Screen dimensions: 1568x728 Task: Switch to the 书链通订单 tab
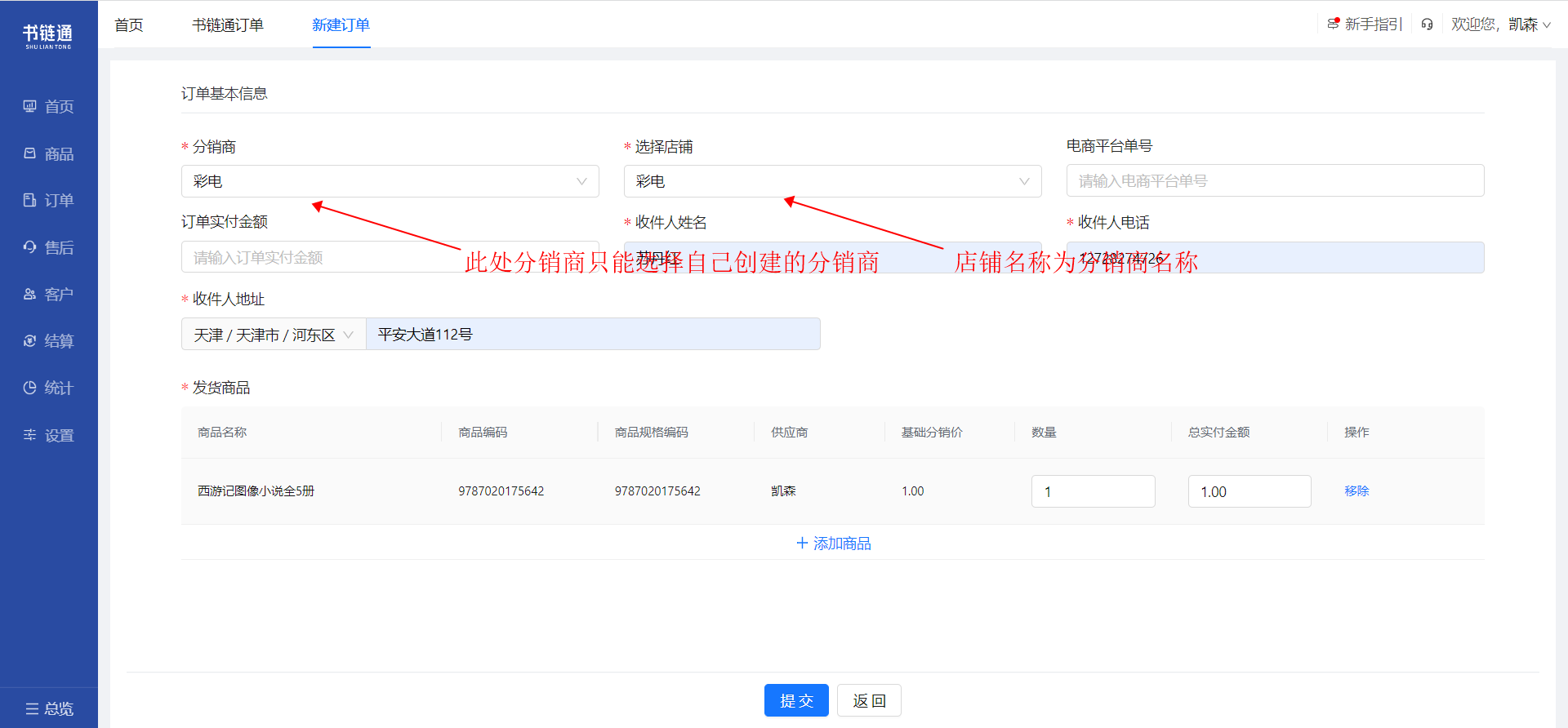(228, 24)
